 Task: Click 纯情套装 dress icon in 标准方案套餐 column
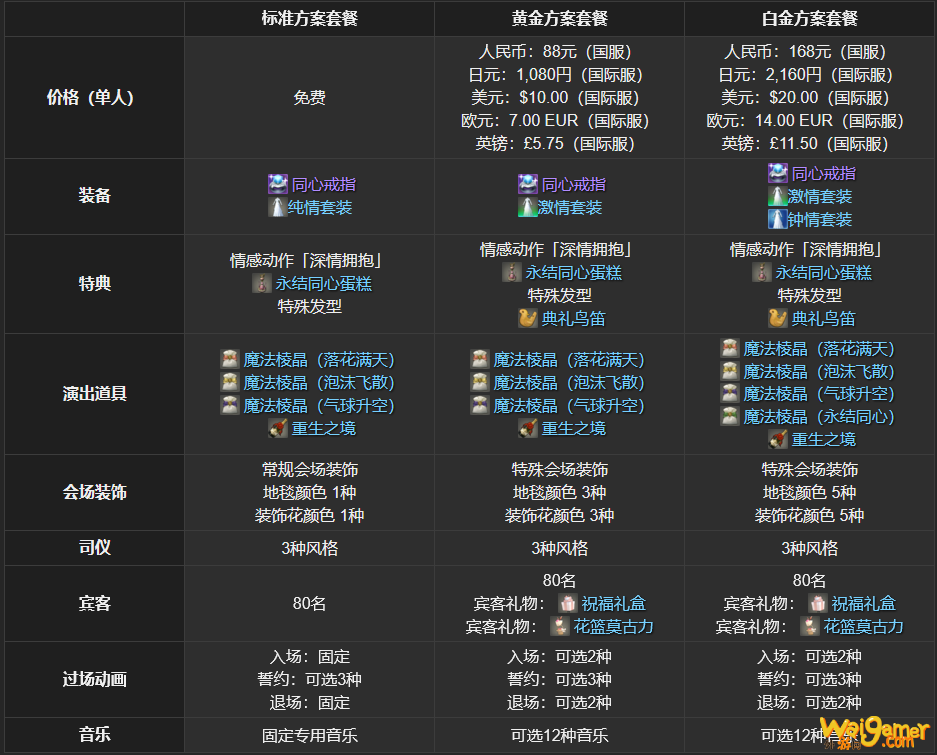click(278, 207)
